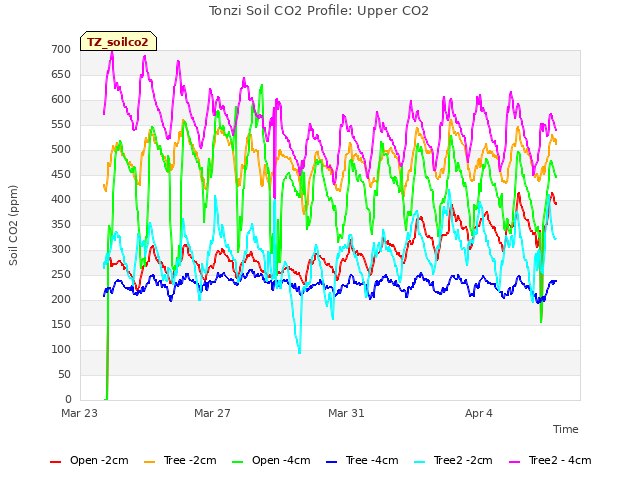Click the Mar 31 date tick label
The height and width of the screenshot is (480, 640).
coord(346,413)
